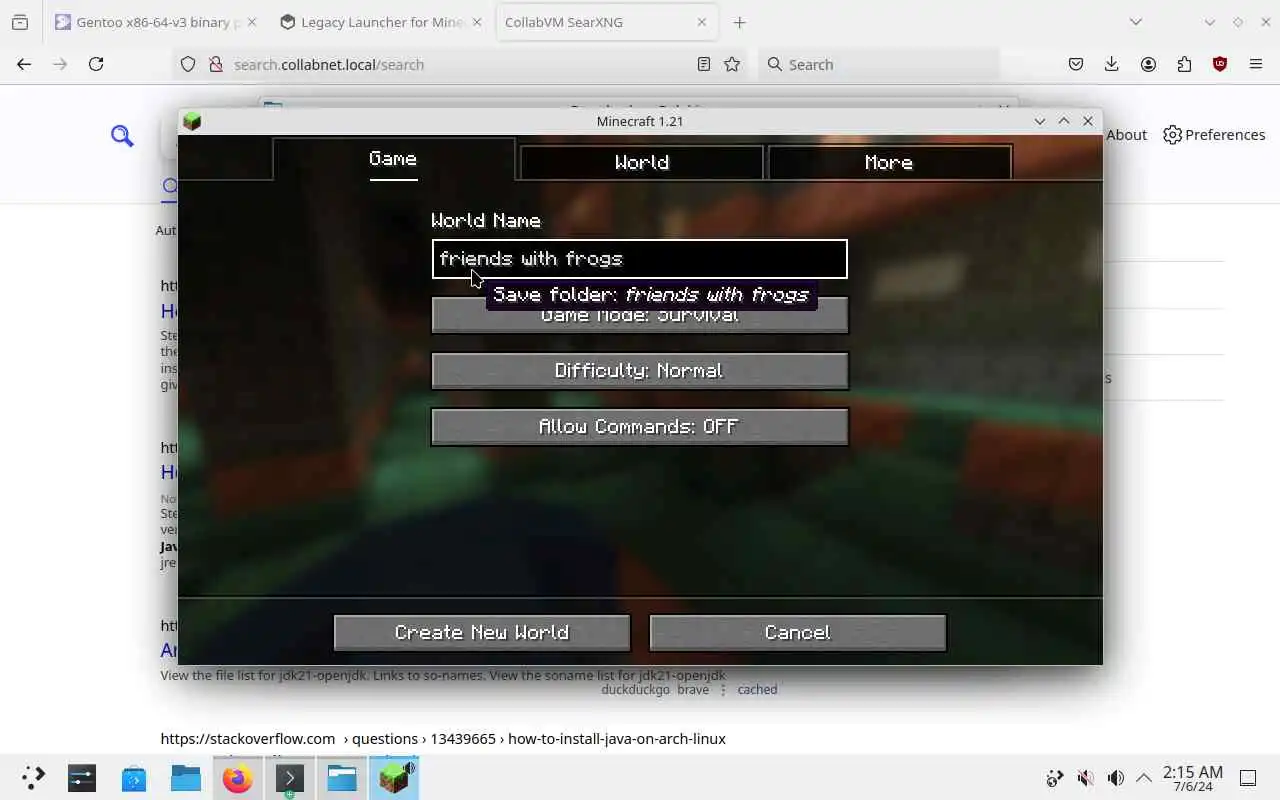Screen dimensions: 1280x800
Task: Select the Gentoo x86-64-v3 binary browser tab
Action: click(x=156, y=22)
